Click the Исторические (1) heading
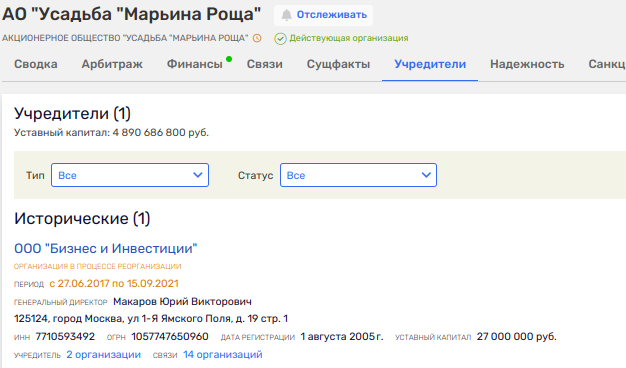 (x=82, y=219)
